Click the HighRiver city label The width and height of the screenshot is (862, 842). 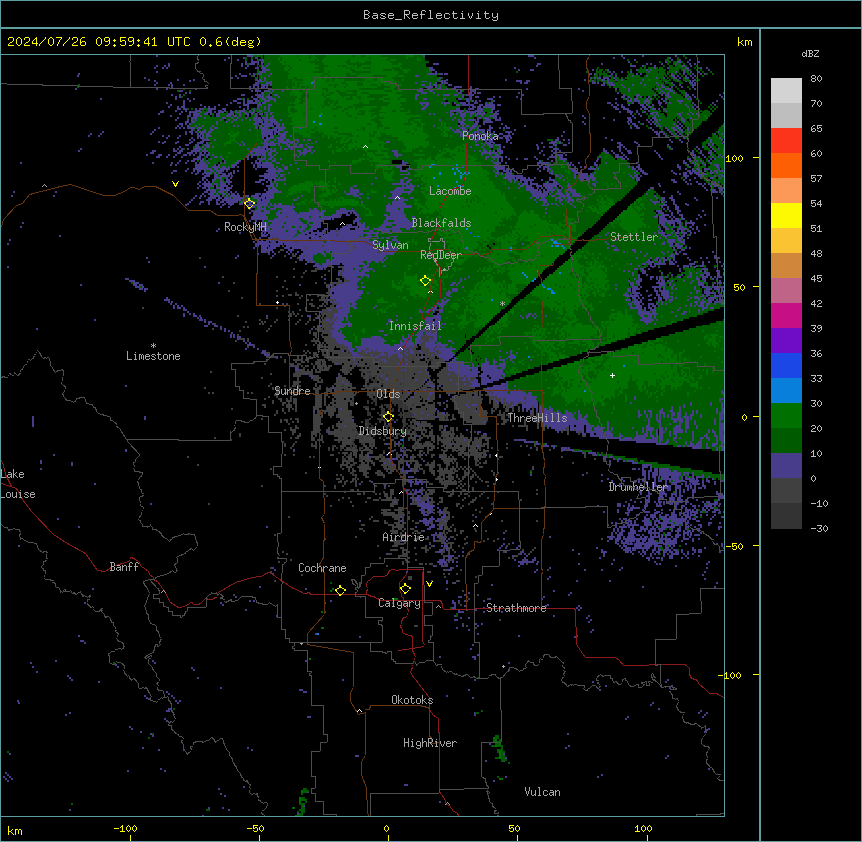pyautogui.click(x=430, y=743)
